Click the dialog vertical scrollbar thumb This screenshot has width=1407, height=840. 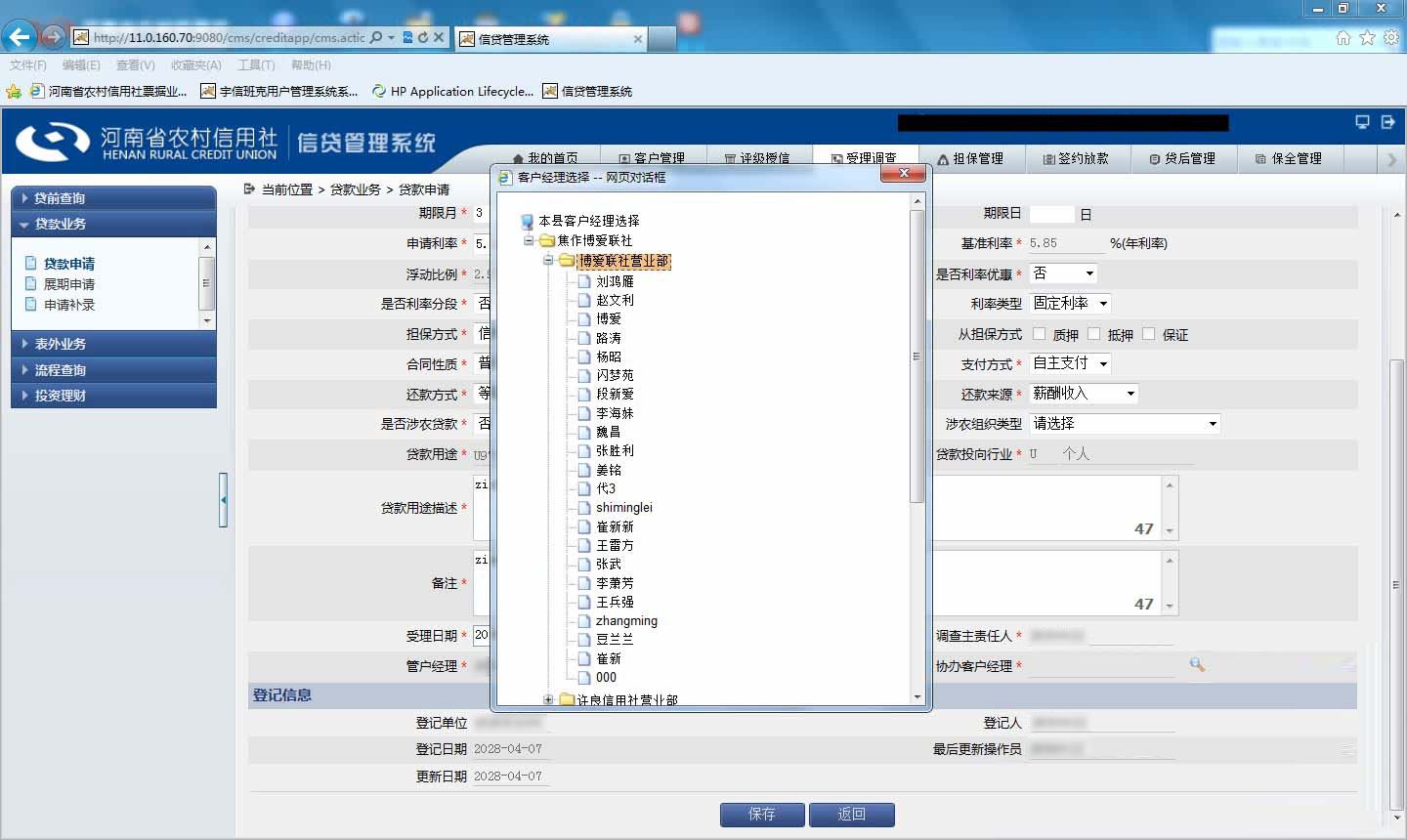[x=917, y=356]
